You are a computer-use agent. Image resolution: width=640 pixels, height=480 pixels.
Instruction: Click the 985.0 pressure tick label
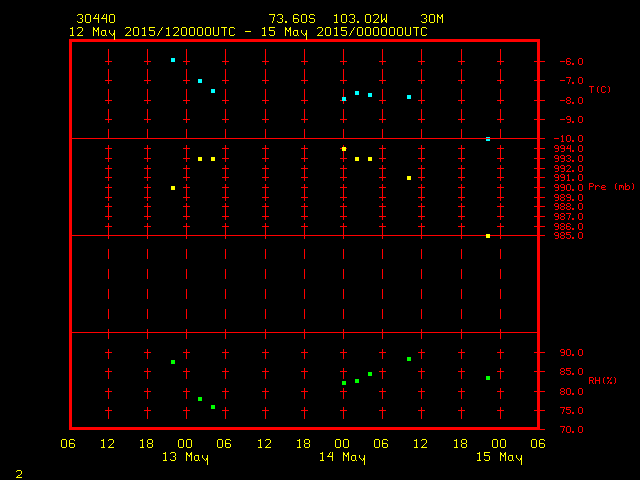(x=569, y=236)
